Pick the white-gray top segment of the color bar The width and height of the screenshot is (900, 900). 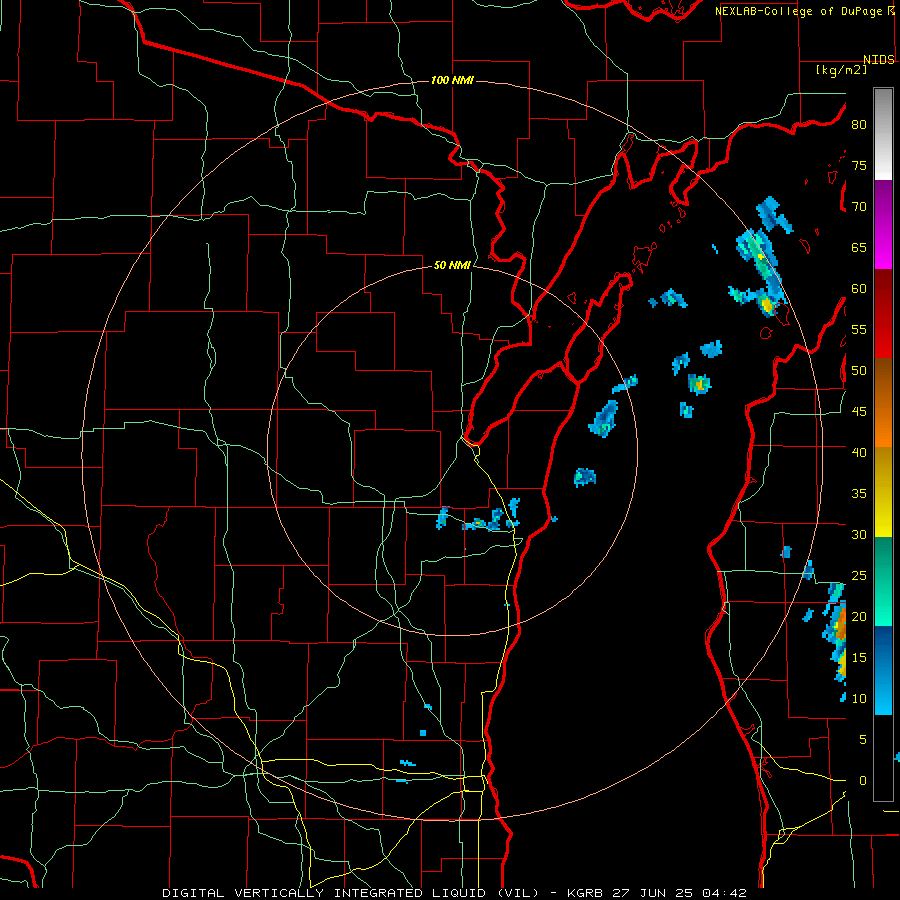coord(883,134)
